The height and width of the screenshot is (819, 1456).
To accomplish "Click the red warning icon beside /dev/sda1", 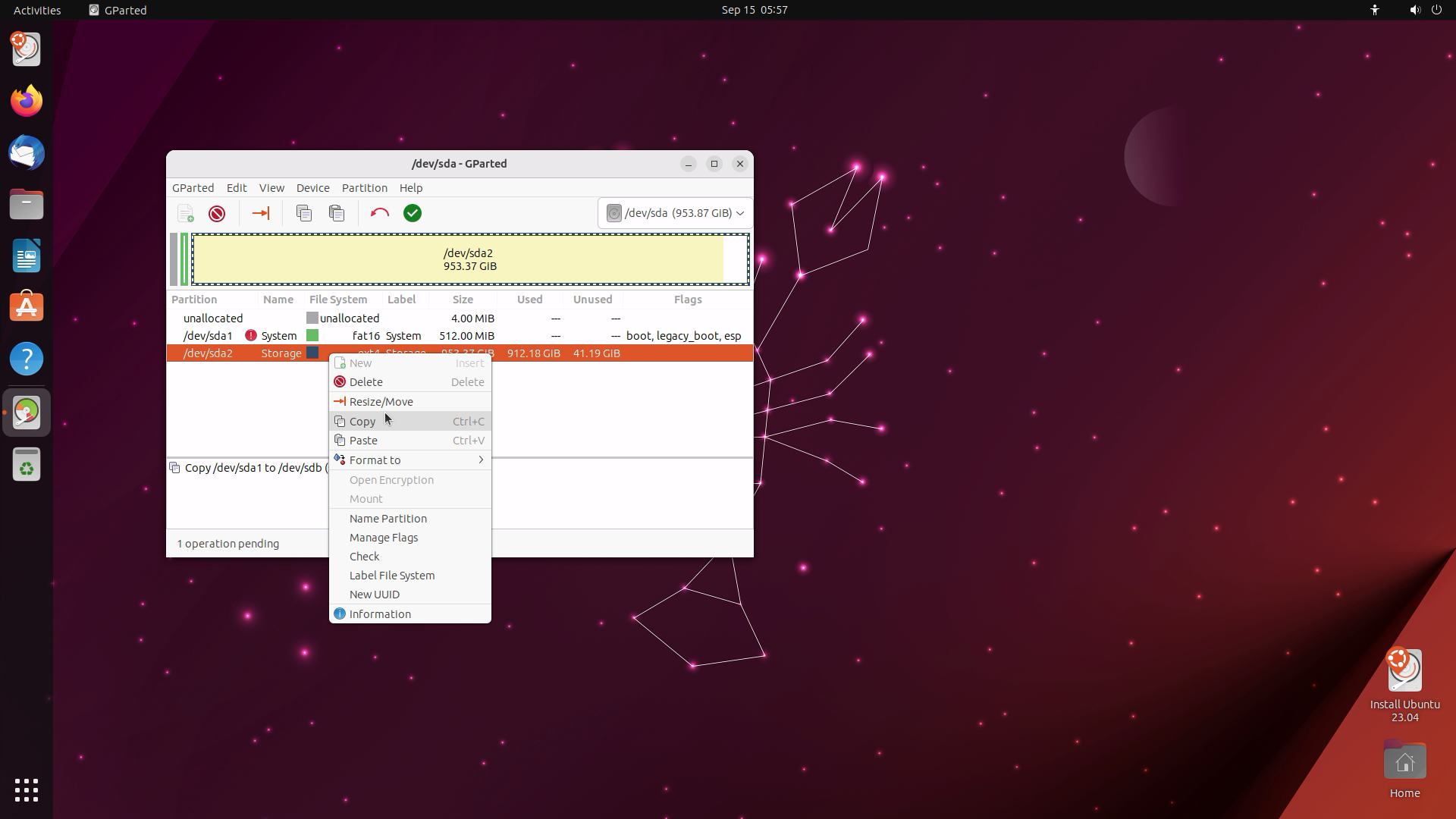I will (x=251, y=335).
